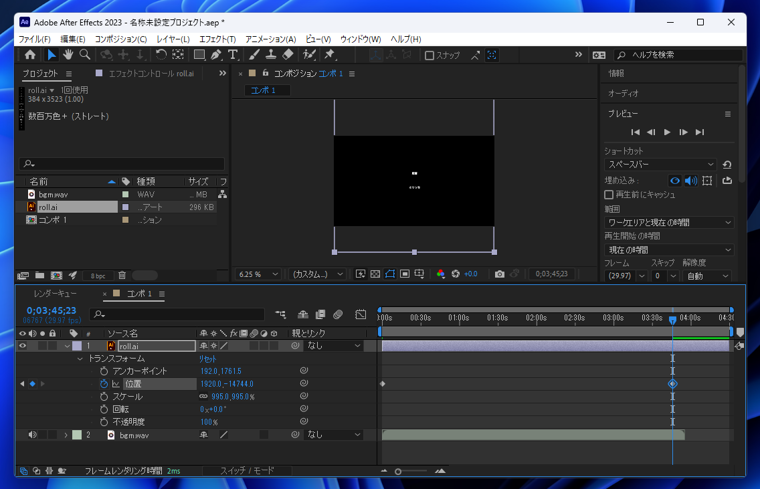
Task: Open the 現在の時間 play-from dropdown
Action: point(669,250)
